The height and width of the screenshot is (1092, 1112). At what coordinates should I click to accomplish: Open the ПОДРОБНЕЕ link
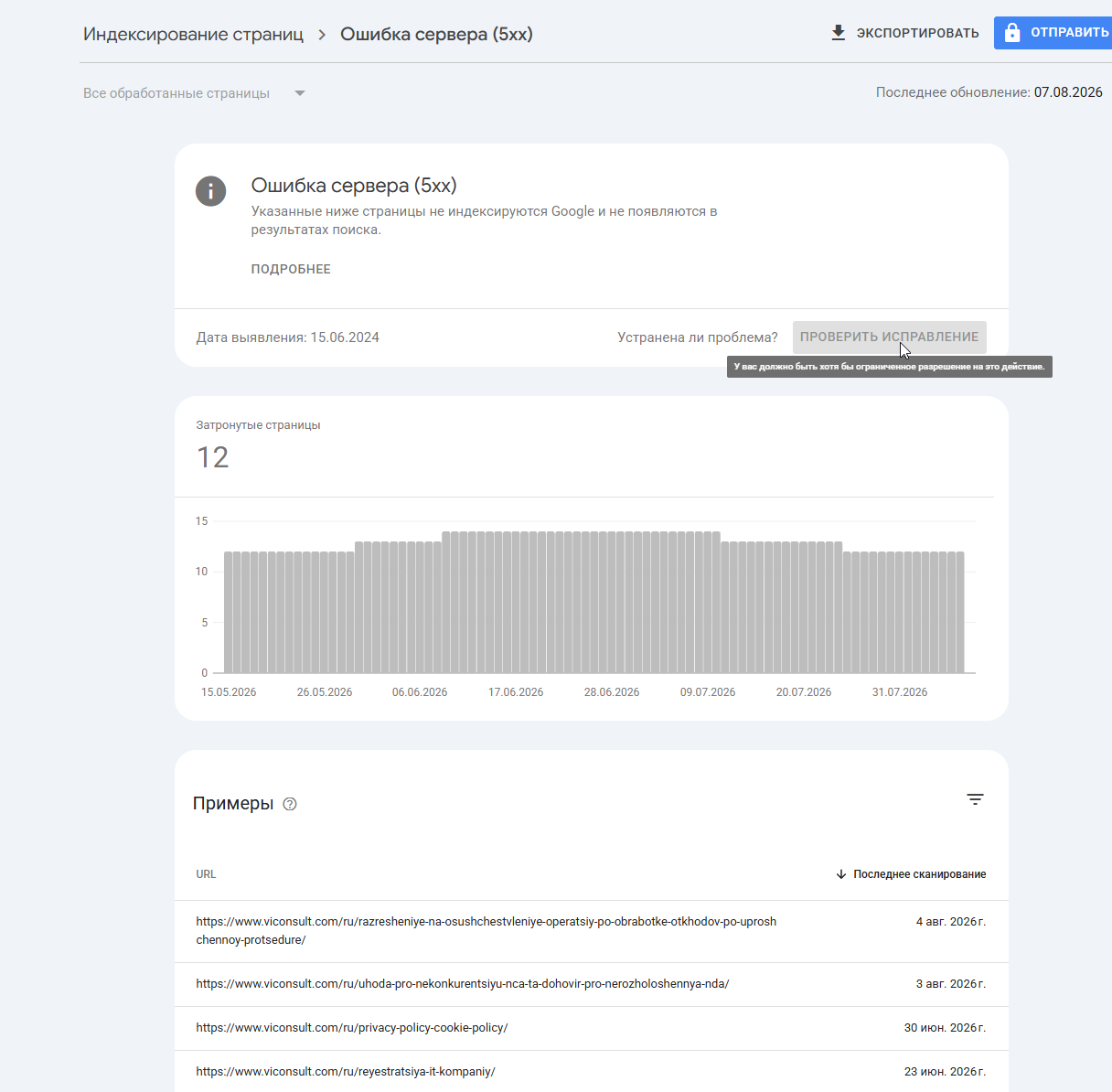click(x=291, y=269)
